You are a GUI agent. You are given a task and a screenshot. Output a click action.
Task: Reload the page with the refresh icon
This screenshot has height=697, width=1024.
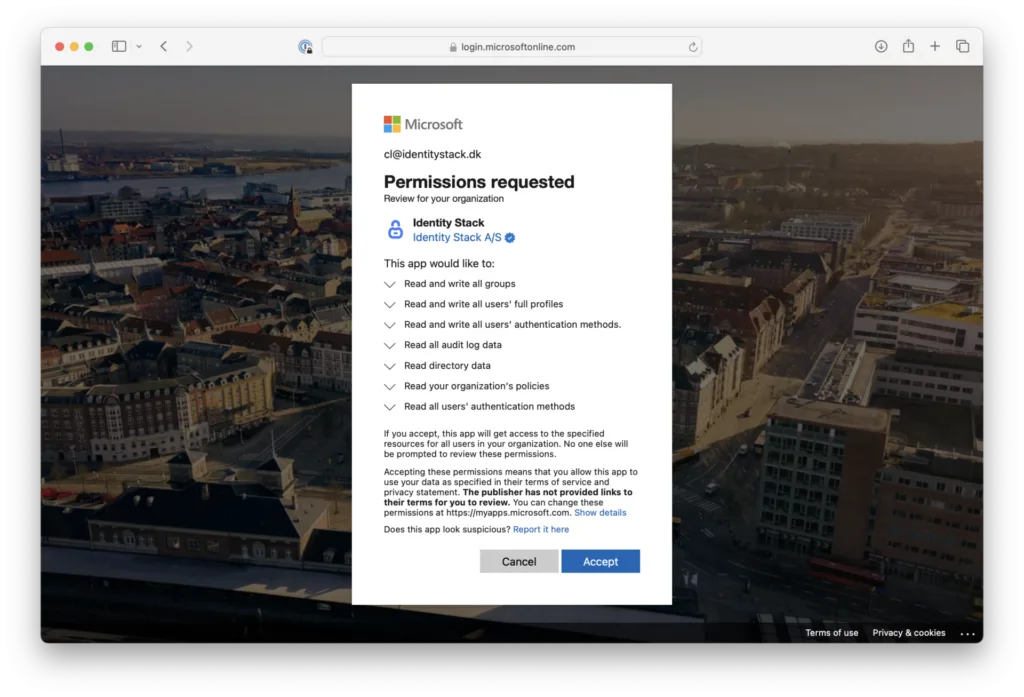[692, 47]
